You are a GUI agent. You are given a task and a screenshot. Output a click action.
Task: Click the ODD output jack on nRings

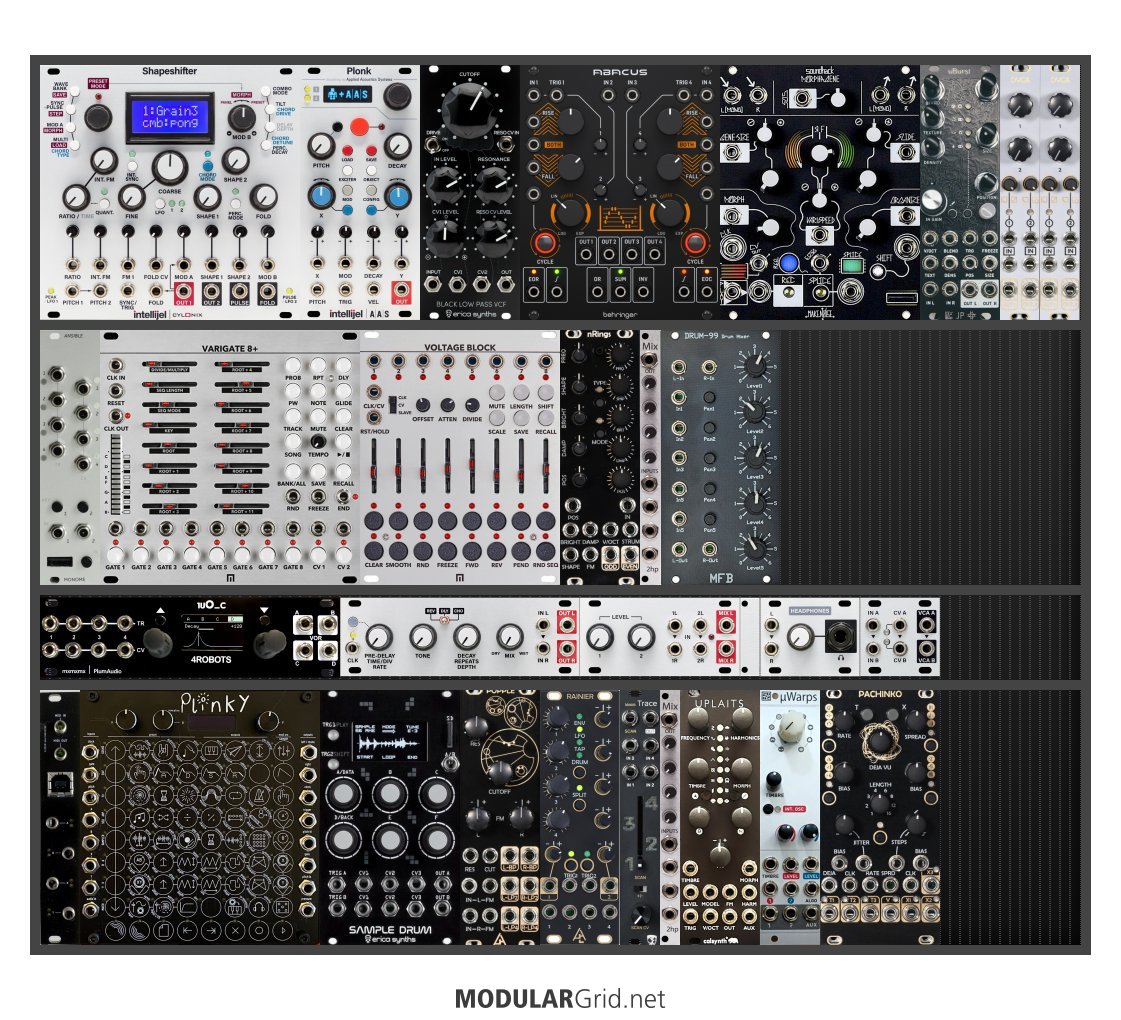tap(609, 554)
